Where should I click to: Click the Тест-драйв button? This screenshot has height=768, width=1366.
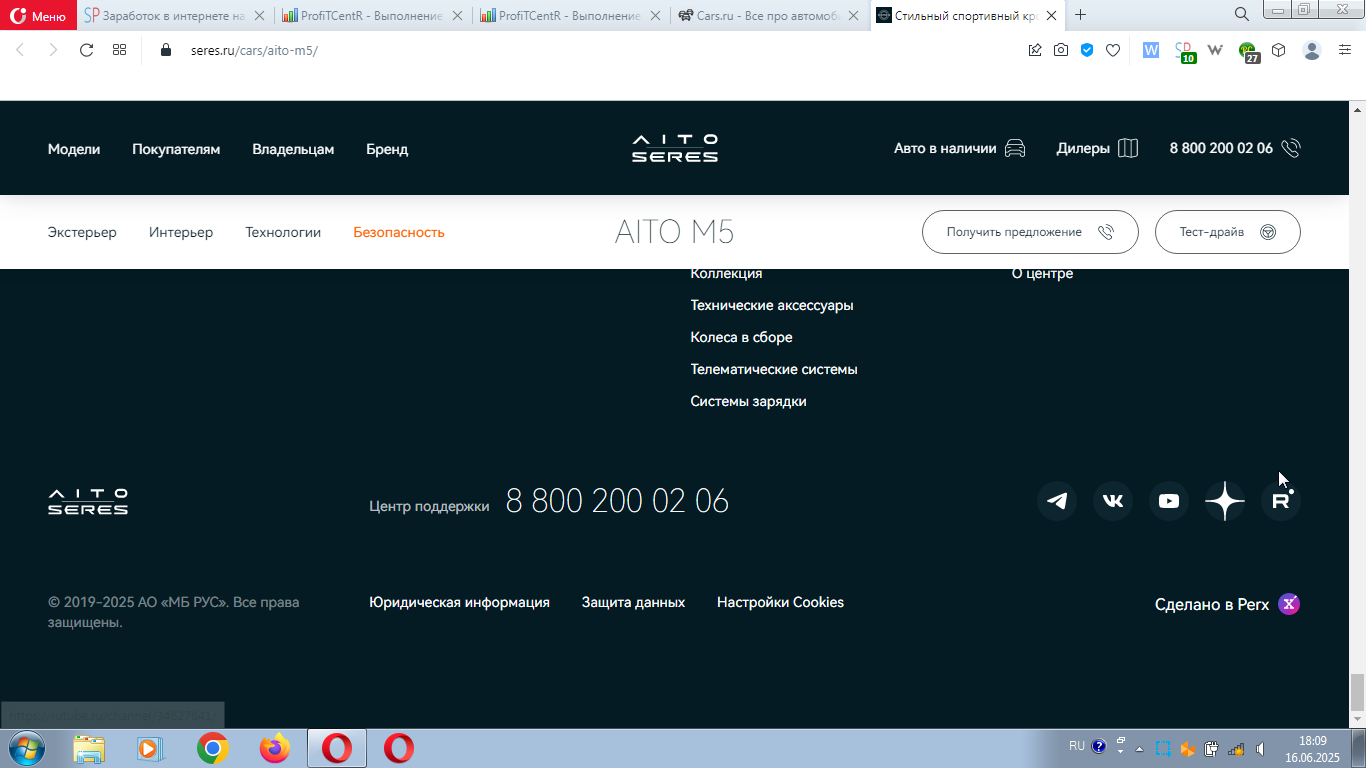coord(1228,232)
